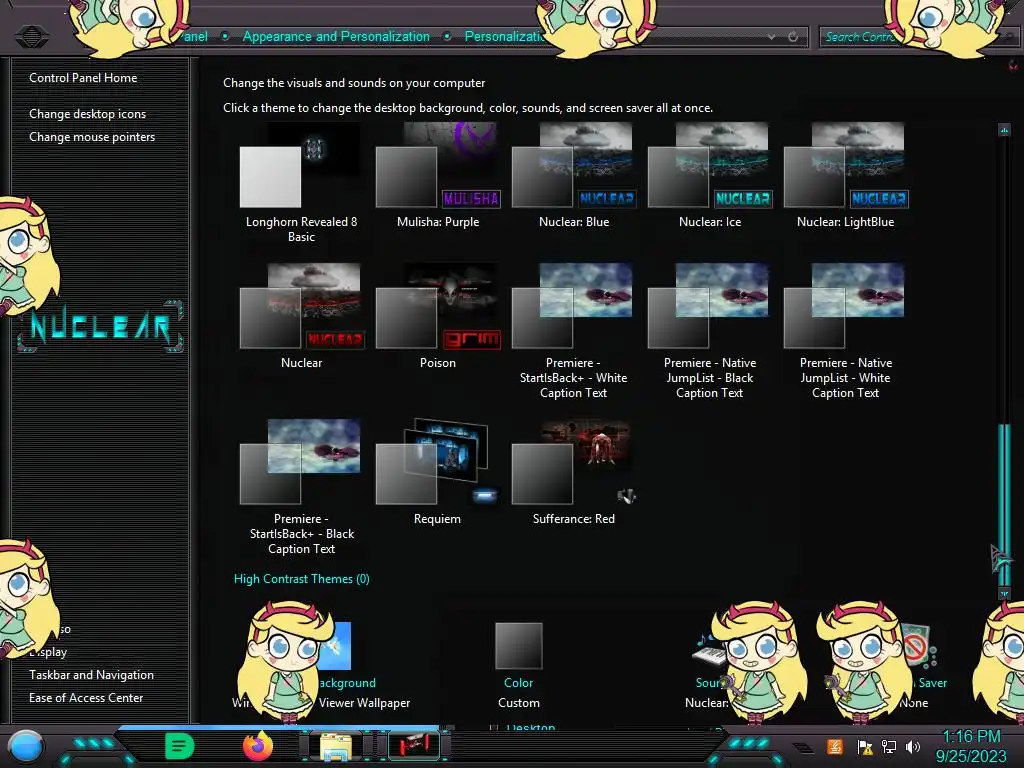Click the Search Control Panel field
The height and width of the screenshot is (768, 1024).
[x=917, y=37]
